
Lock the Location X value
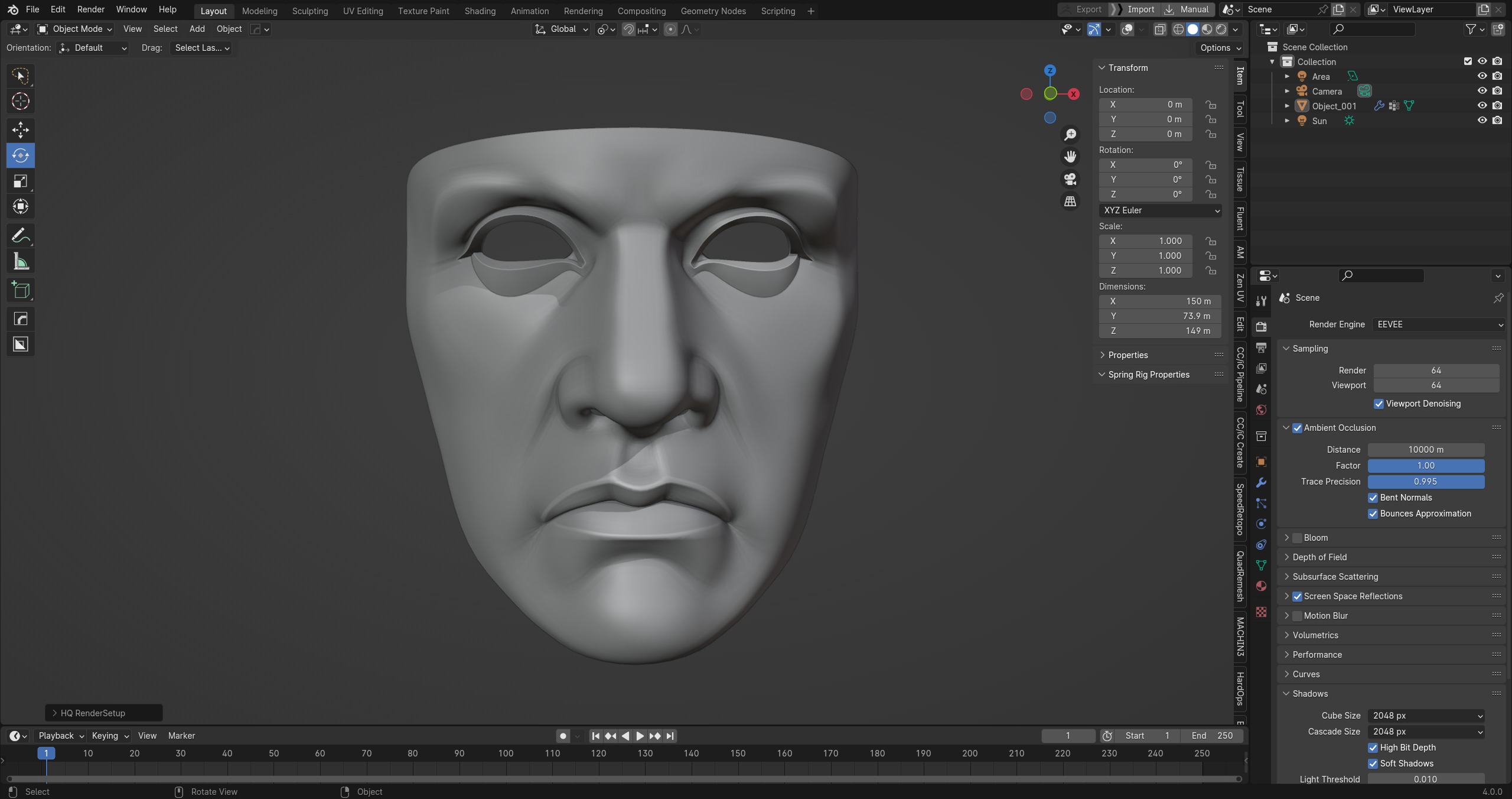(x=1211, y=105)
